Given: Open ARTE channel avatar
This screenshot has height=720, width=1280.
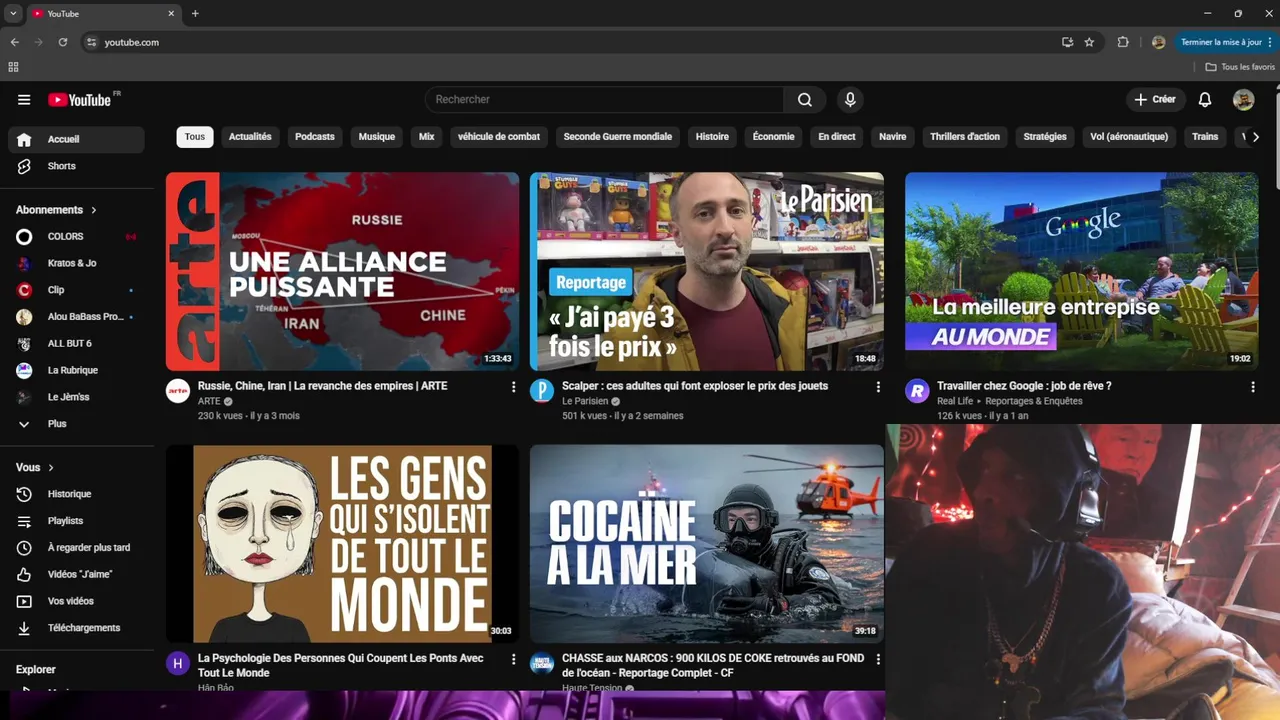Looking at the screenshot, I should pyautogui.click(x=178, y=391).
